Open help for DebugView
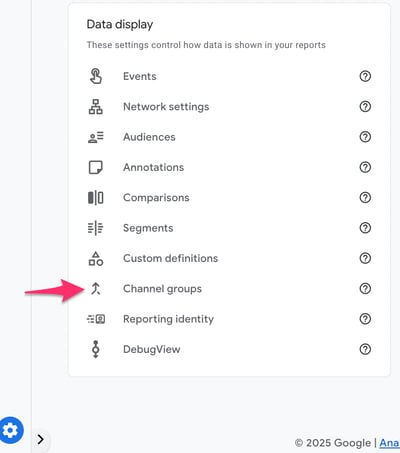This screenshot has height=453, width=400. click(365, 349)
